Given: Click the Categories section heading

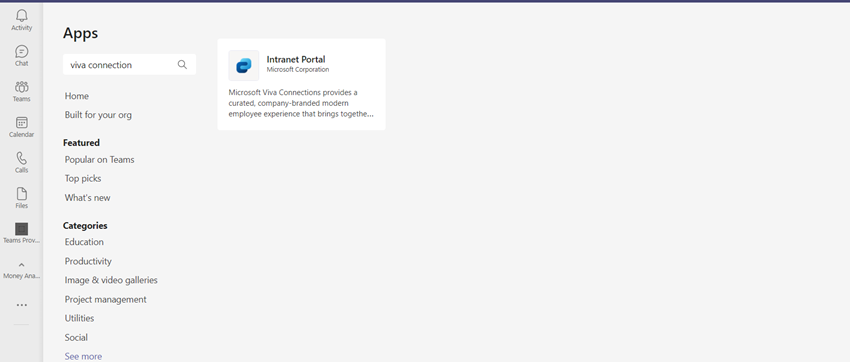Looking at the screenshot, I should tap(85, 225).
